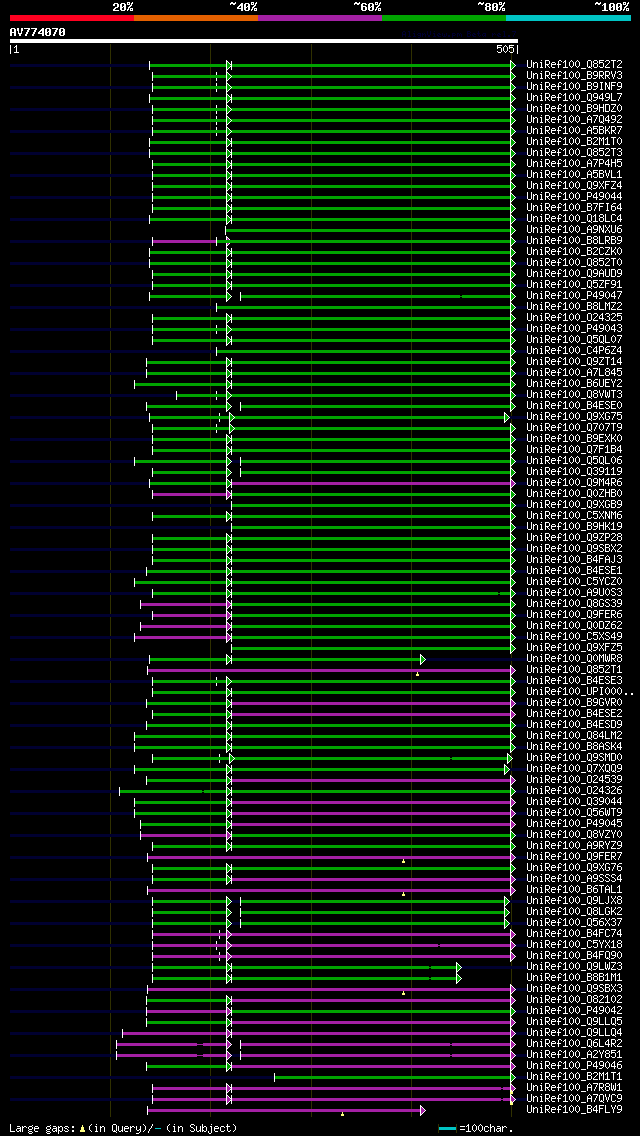The image size is (640, 1136).
Task: Click hit name UniRef100_B2M1T1
Action: (x=574, y=1077)
